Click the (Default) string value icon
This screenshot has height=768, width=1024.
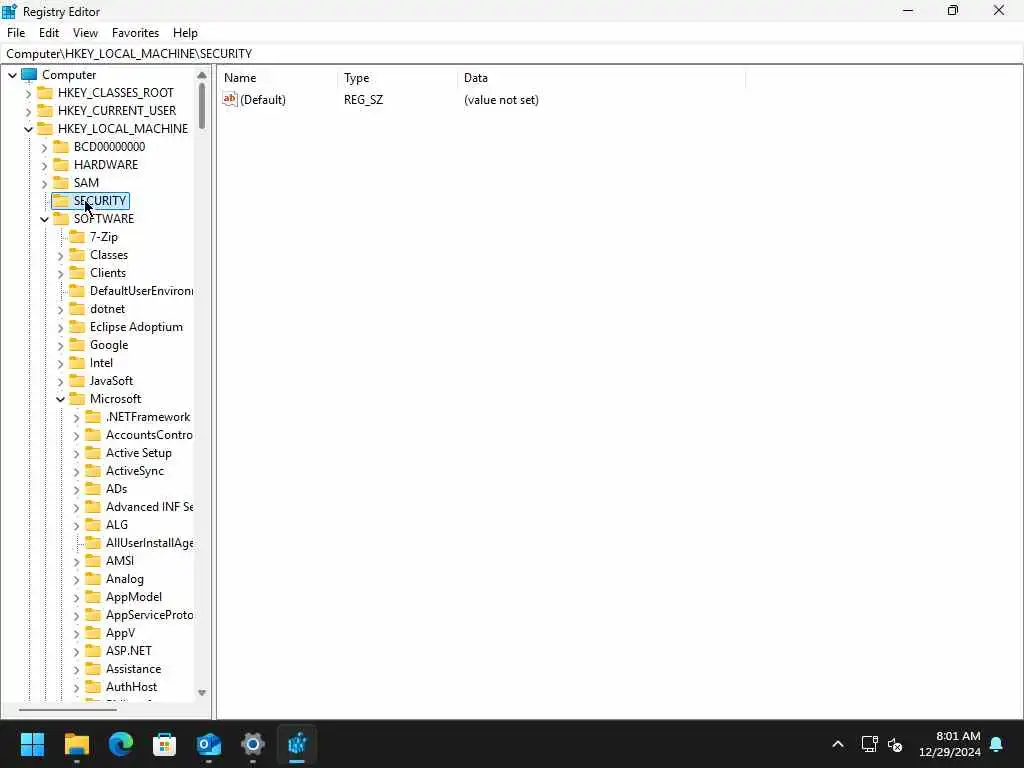point(230,99)
